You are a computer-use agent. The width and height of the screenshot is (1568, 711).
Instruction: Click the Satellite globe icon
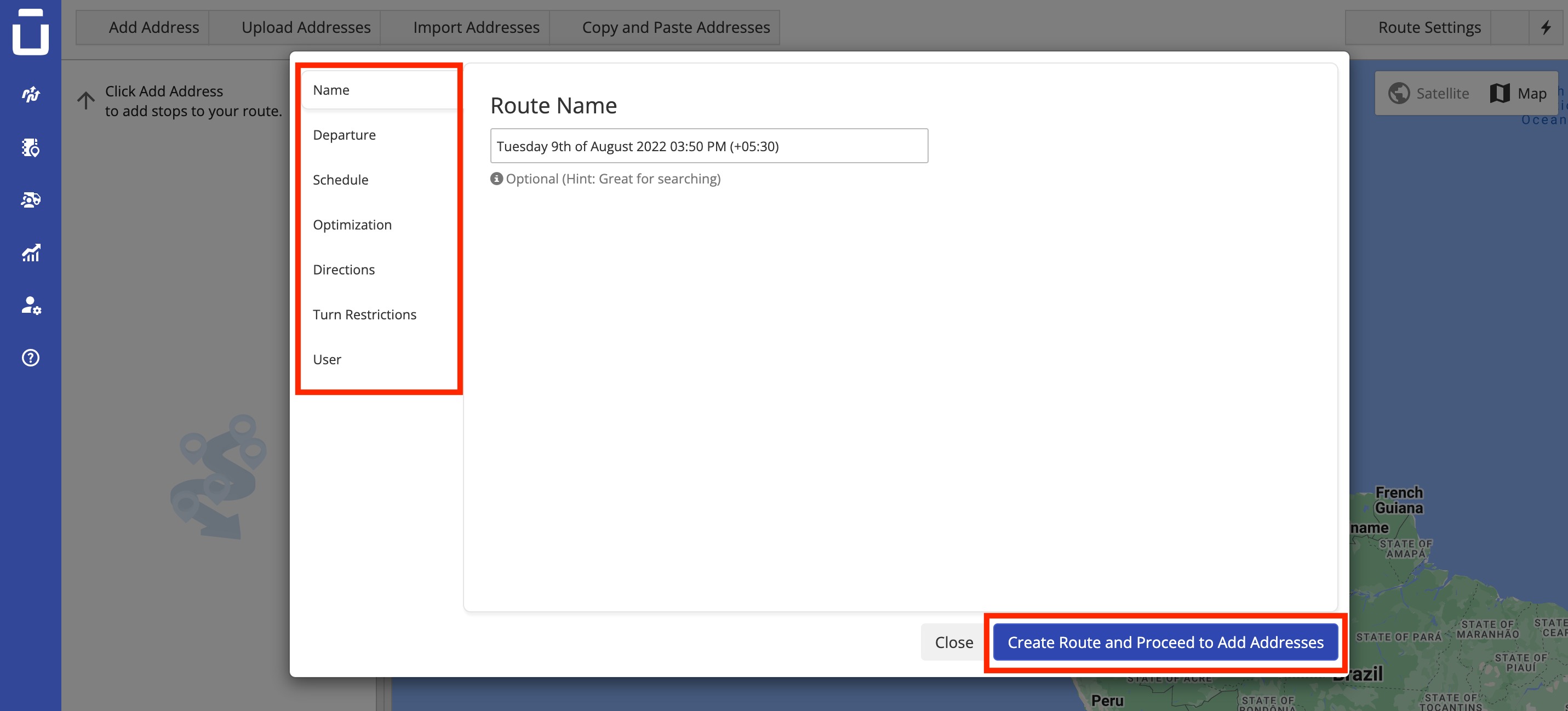[x=1399, y=93]
